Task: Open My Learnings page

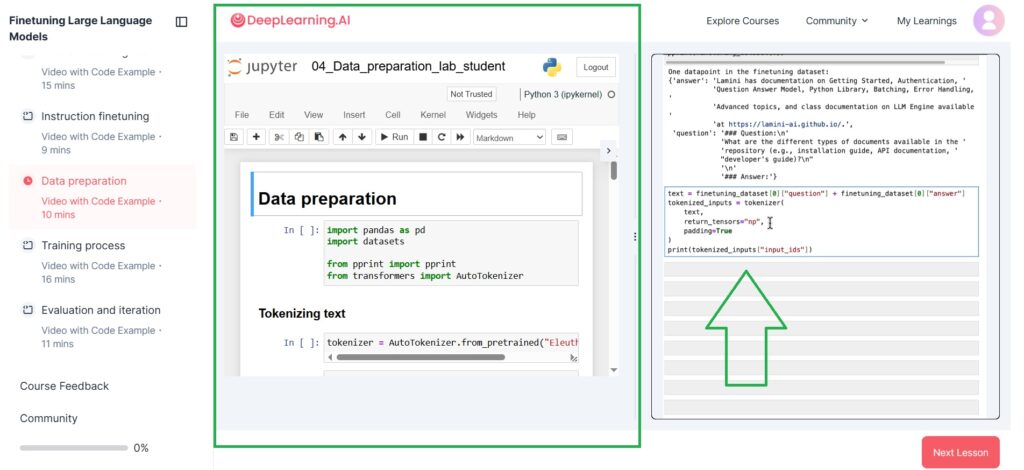Action: (927, 21)
